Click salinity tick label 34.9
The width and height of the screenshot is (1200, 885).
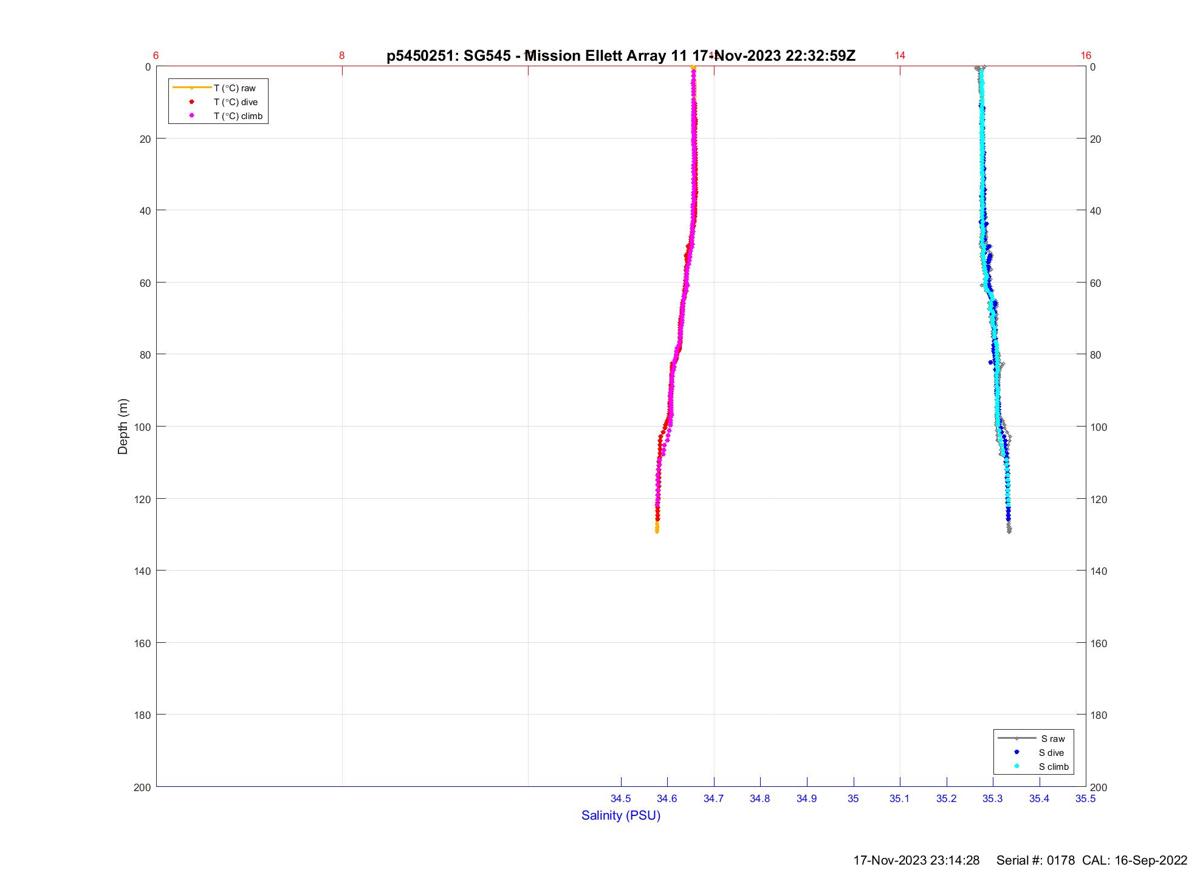(x=807, y=799)
